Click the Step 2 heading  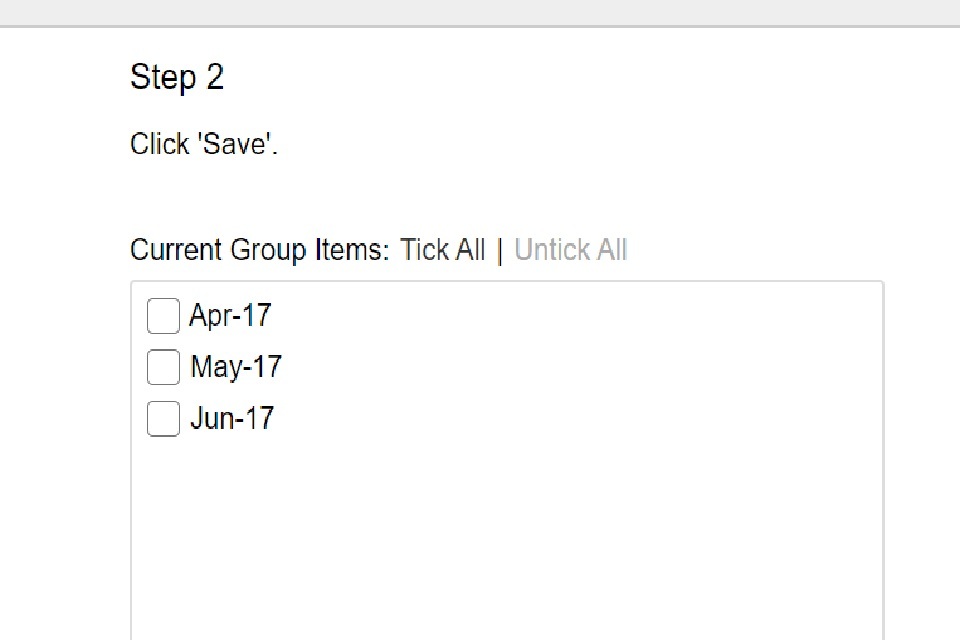click(177, 77)
